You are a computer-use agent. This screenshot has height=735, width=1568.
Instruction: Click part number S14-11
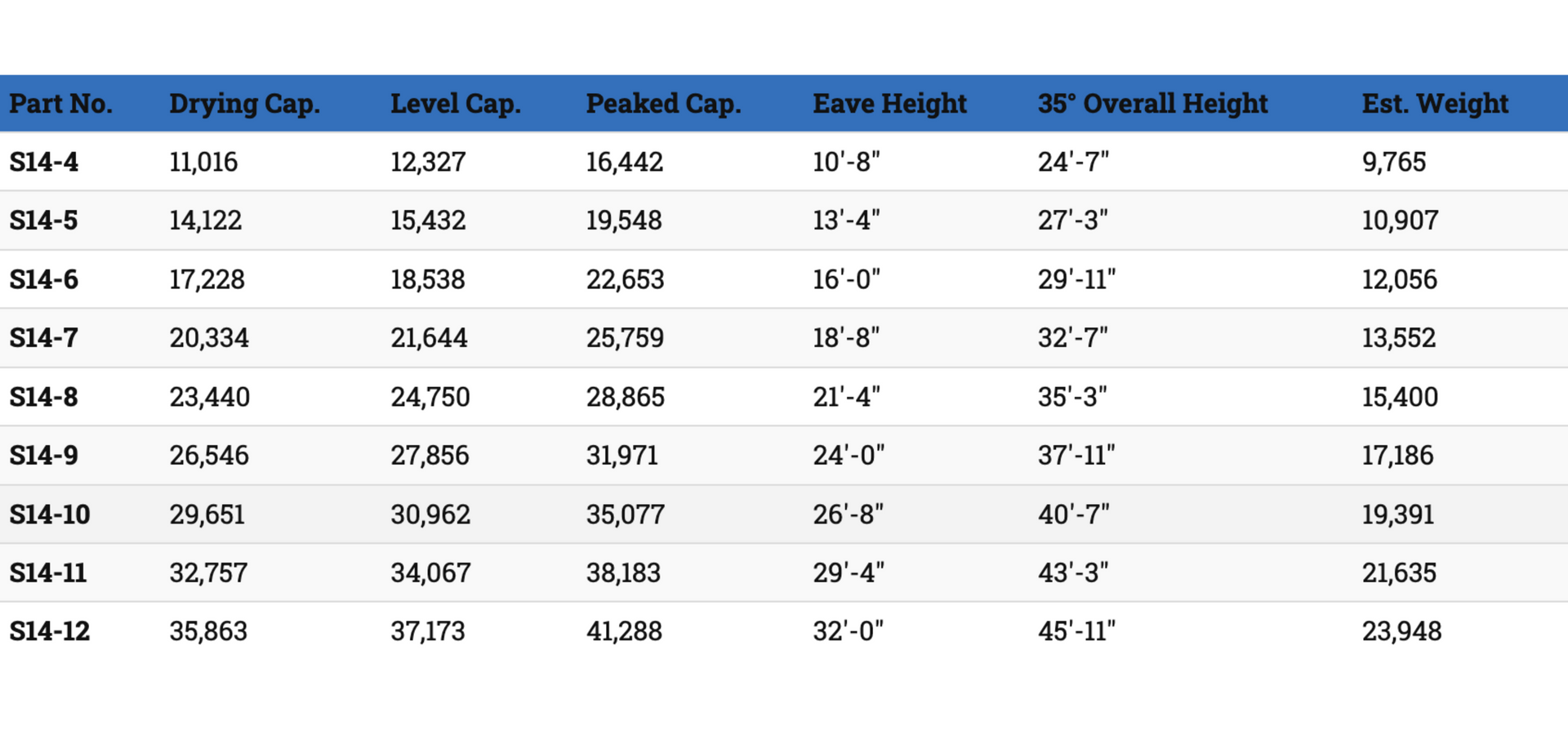(48, 573)
